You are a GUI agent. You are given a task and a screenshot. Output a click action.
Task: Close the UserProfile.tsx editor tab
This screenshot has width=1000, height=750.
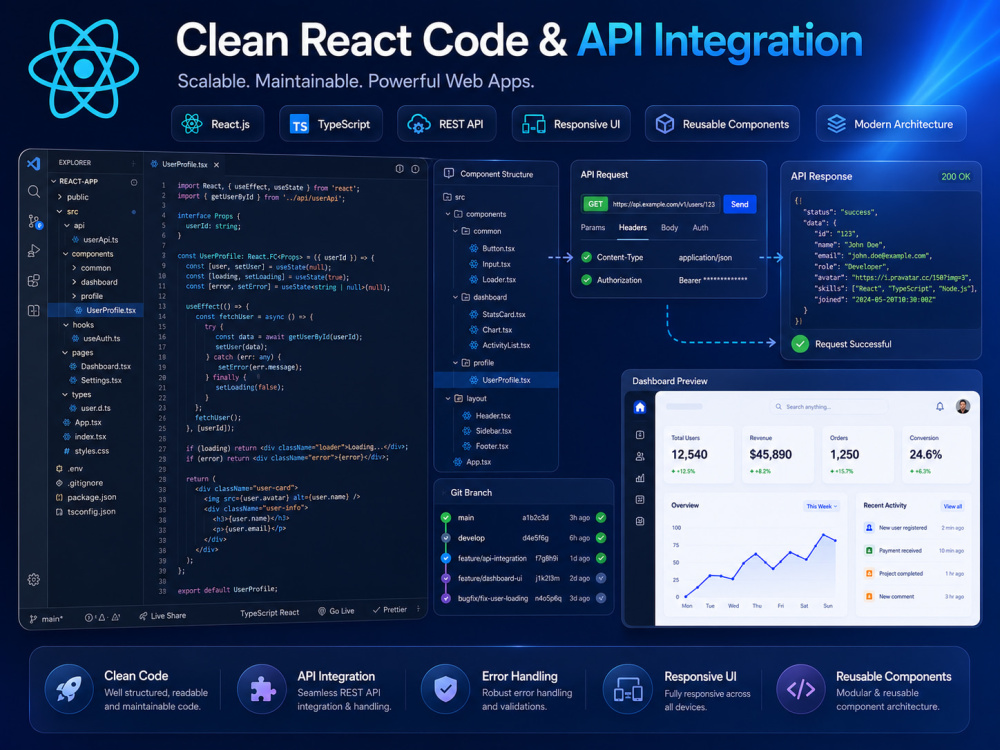(216, 165)
